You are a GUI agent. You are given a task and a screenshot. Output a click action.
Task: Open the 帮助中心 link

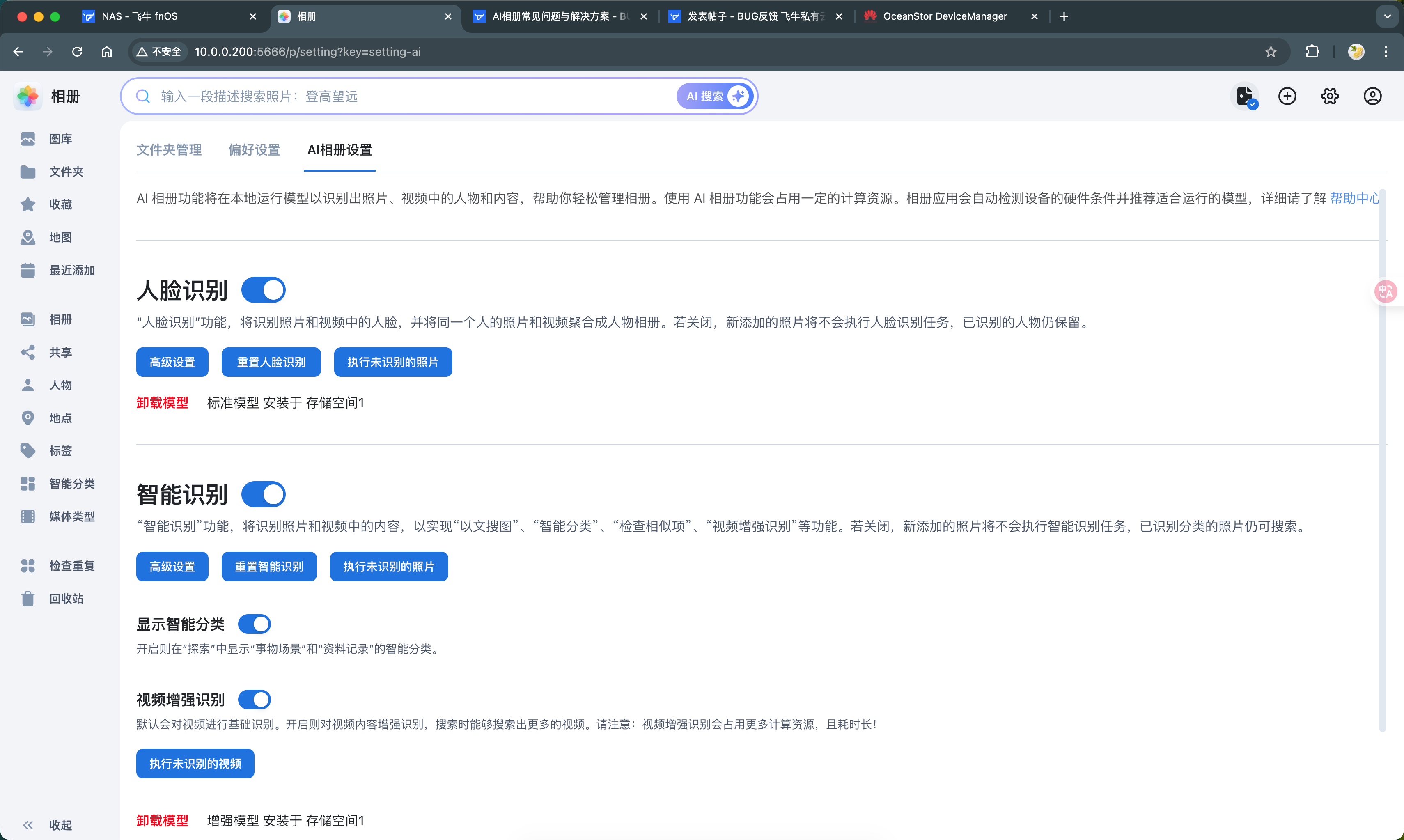click(1354, 198)
